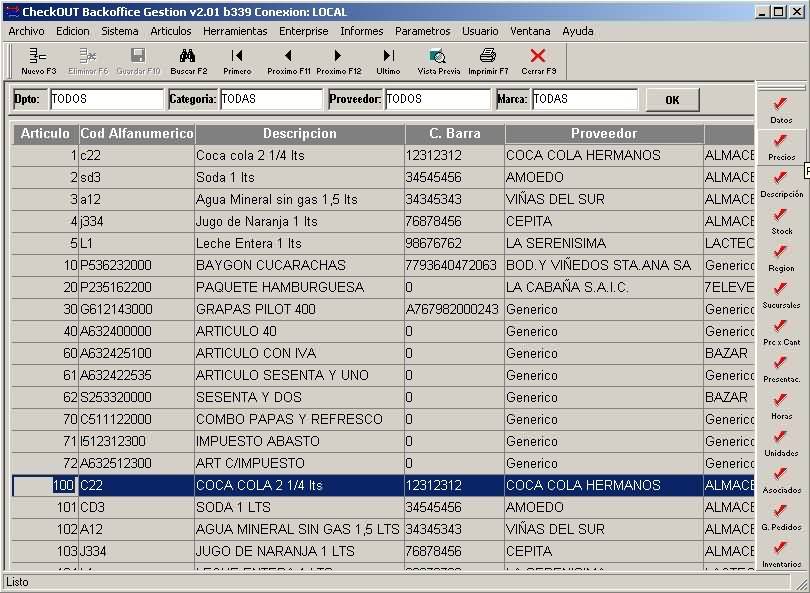Select the GRAPAS PILOT 400 row
The width and height of the screenshot is (810, 593).
pos(383,309)
